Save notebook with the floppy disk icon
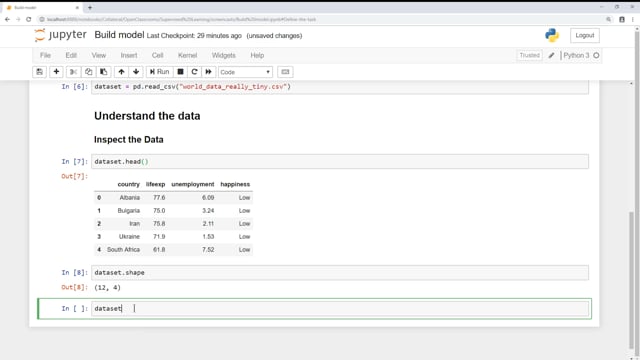Screen dimensions: 640x360 point(40,72)
